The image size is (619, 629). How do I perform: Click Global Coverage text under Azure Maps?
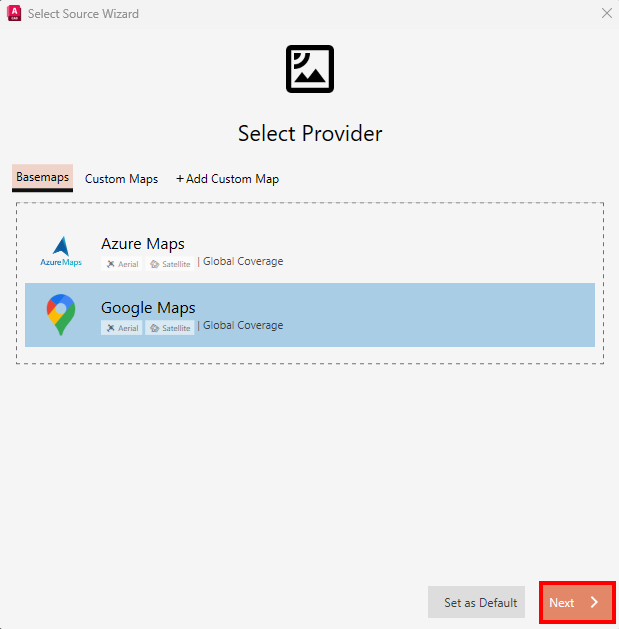tap(243, 262)
